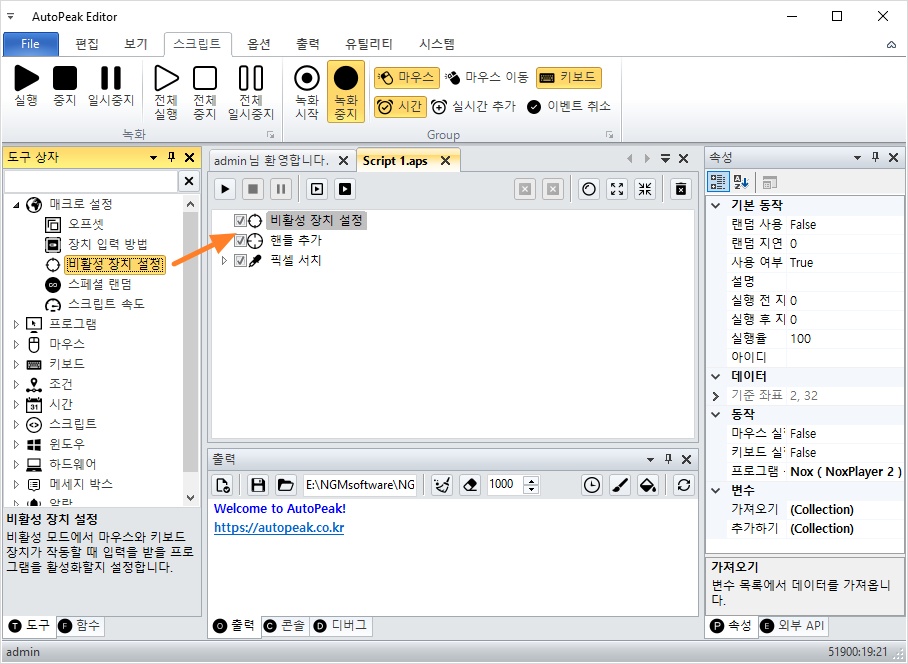
Task: Click 실시간 추가 option
Action: coord(474,107)
